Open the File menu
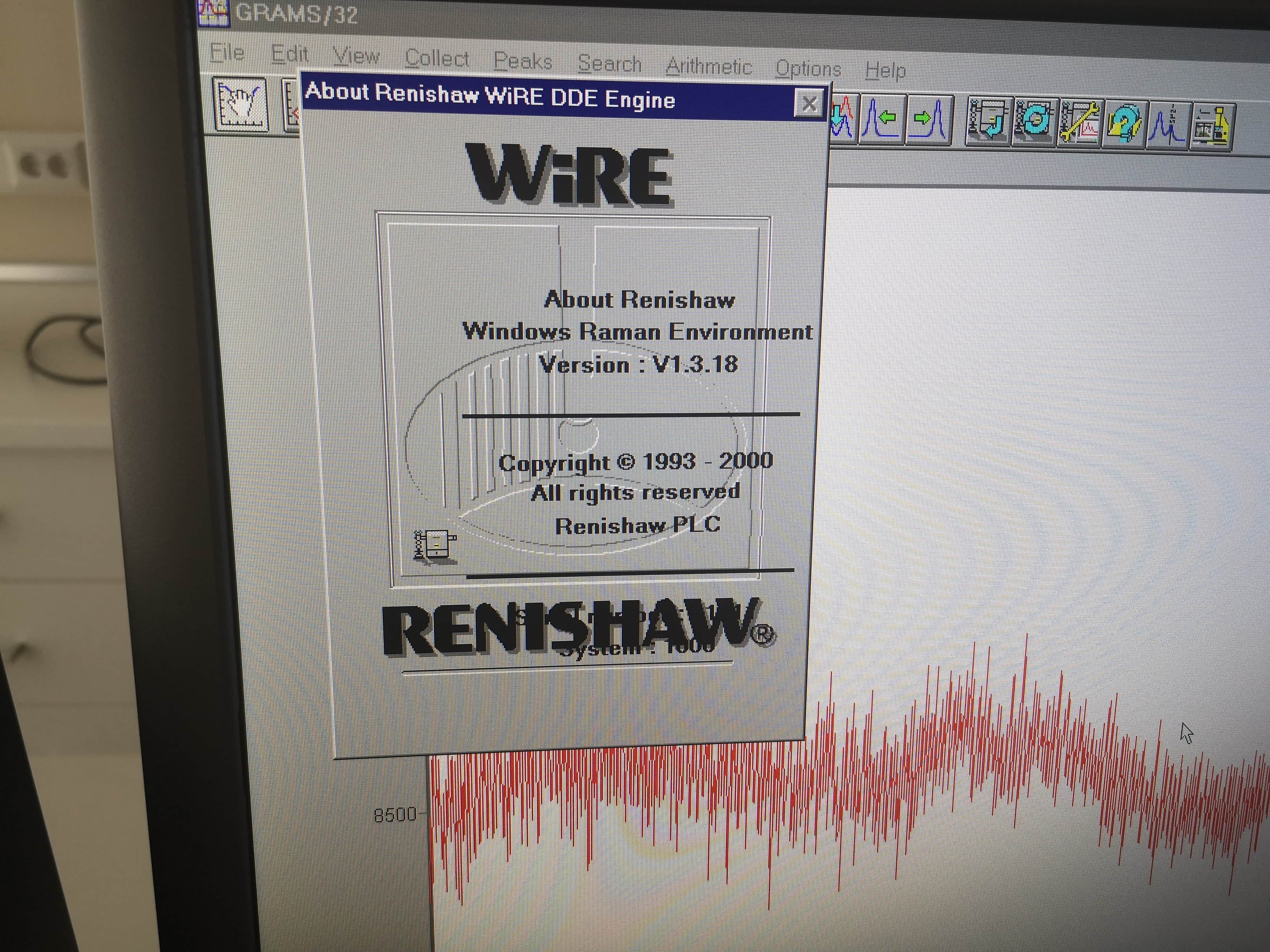Viewport: 1270px width, 952px height. [x=227, y=52]
